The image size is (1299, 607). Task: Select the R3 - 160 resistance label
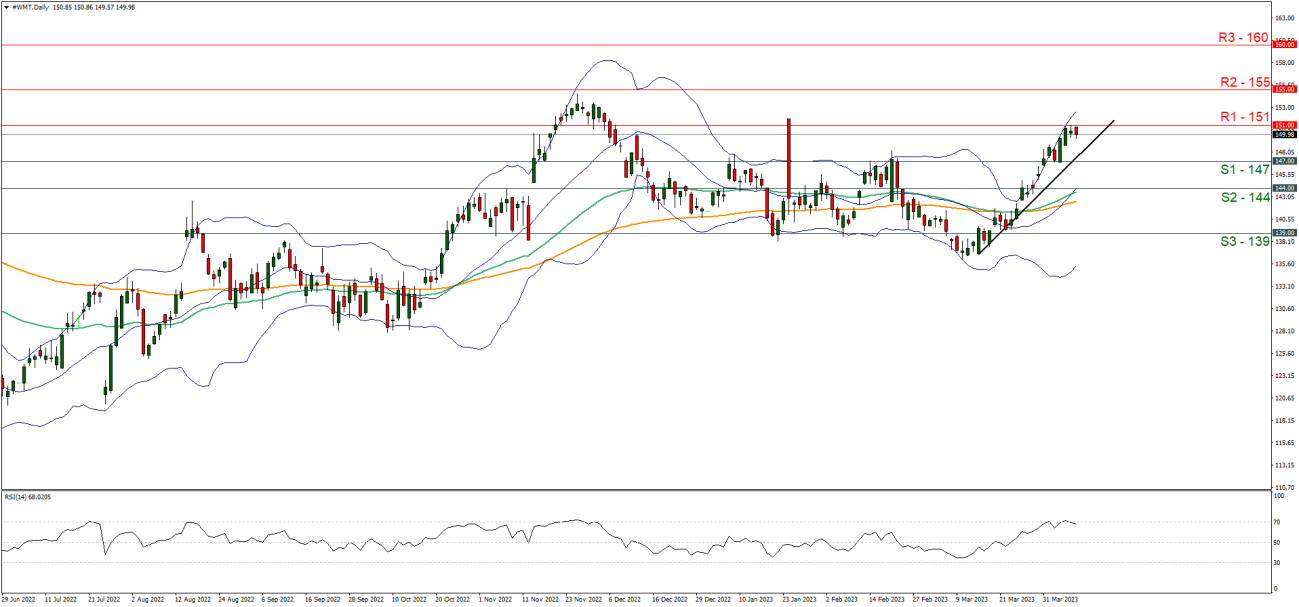1243,37
